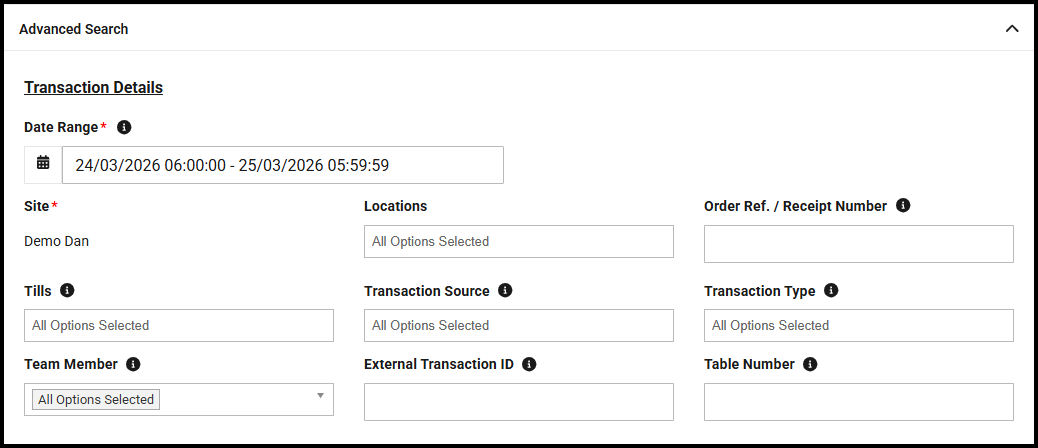This screenshot has height=448, width=1038.
Task: Open the Transaction Source dropdown
Action: (x=518, y=325)
